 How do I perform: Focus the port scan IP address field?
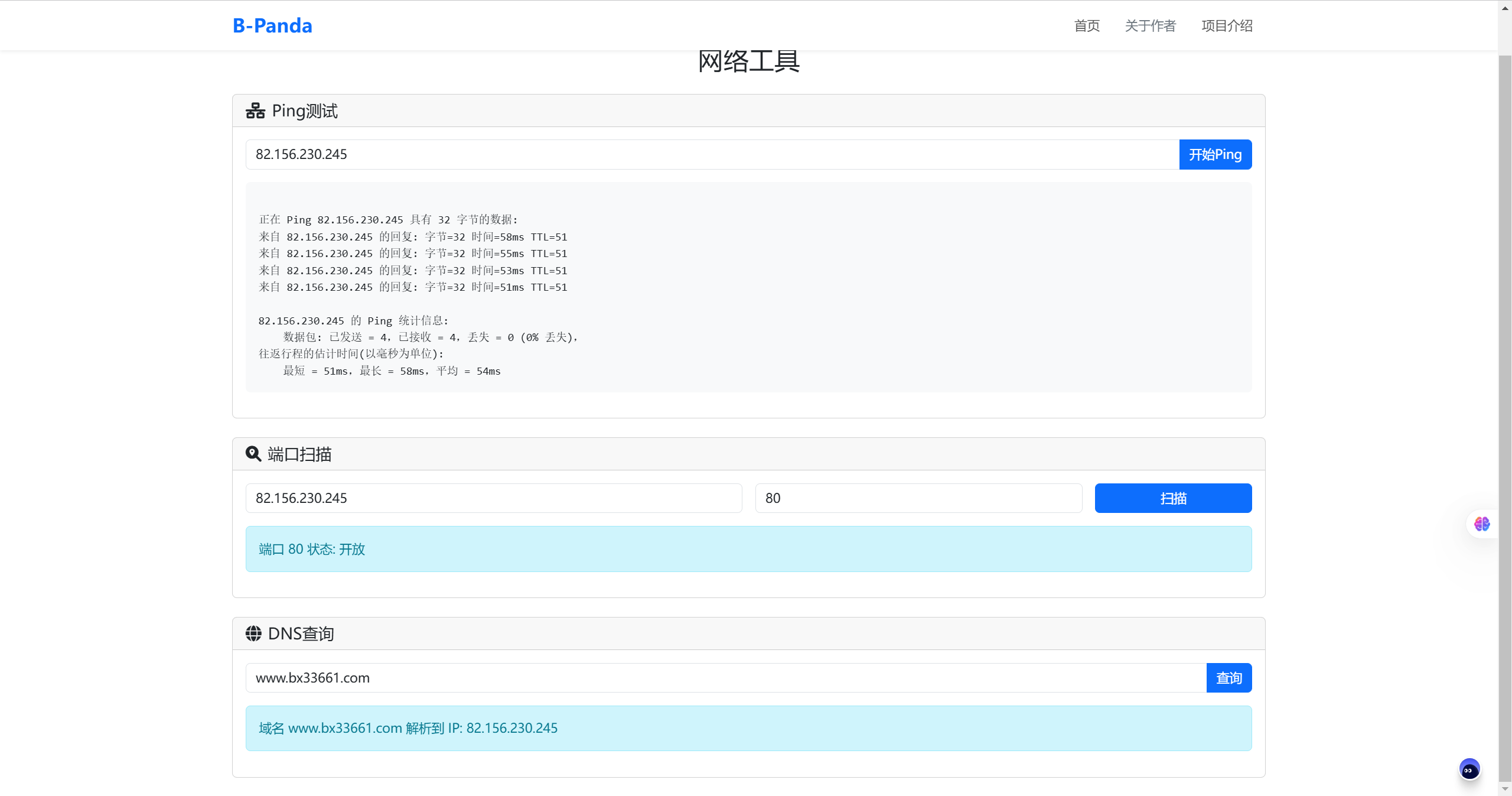(494, 498)
